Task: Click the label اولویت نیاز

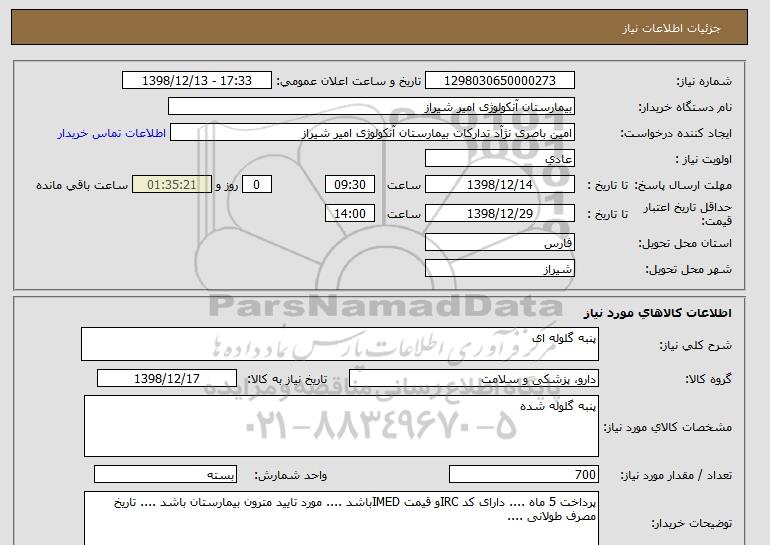Action: (x=703, y=159)
